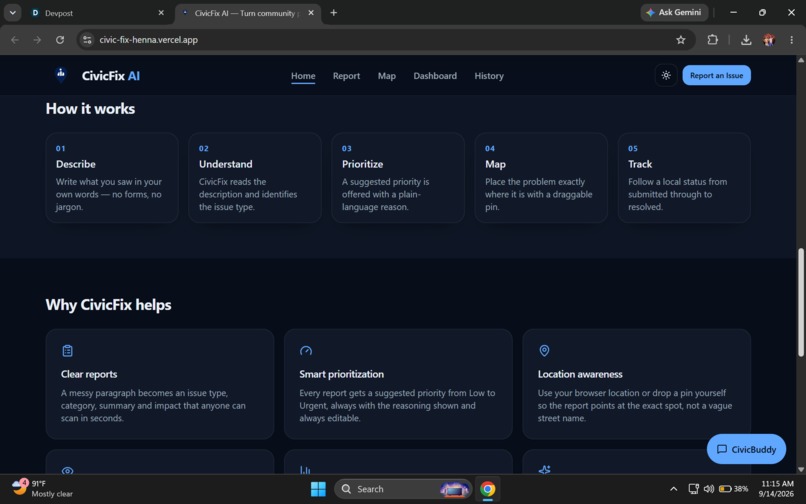Click the address bar URL civic-fix-henna.vercel.app

149,40
